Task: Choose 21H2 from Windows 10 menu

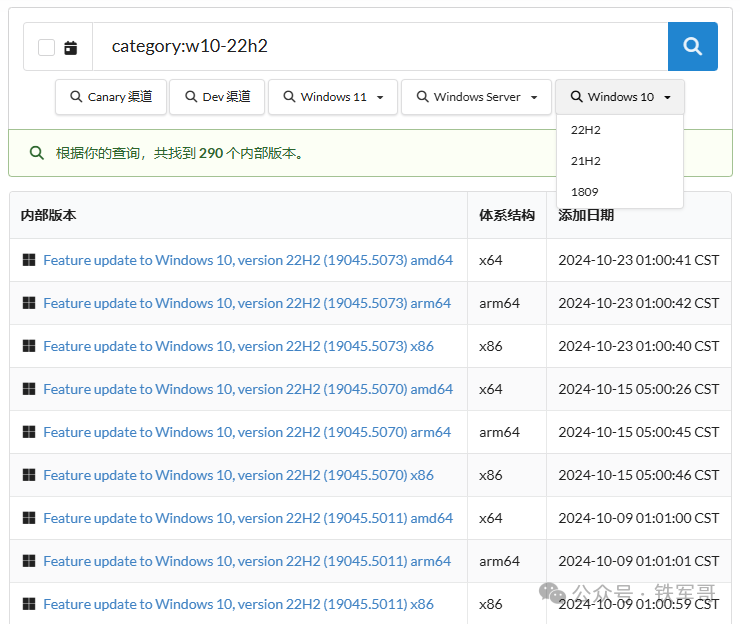Action: coord(620,161)
